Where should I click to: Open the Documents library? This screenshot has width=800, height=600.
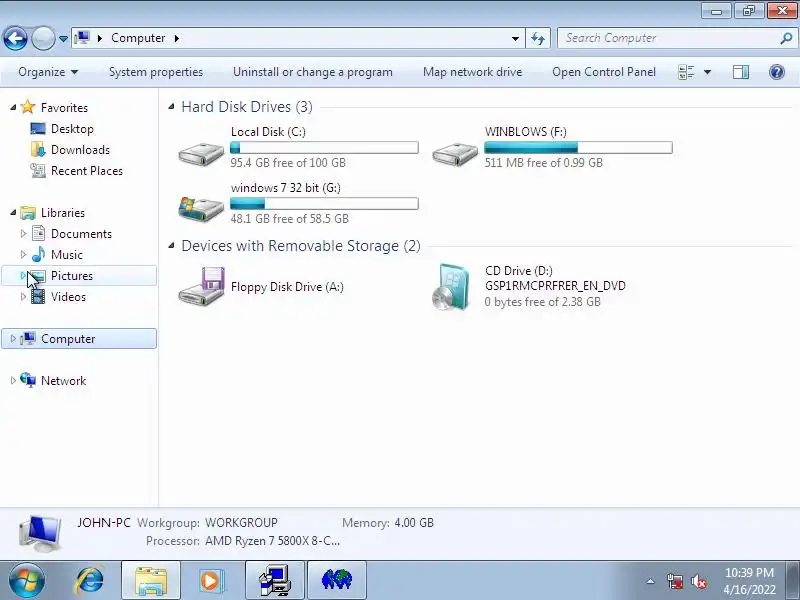81,234
